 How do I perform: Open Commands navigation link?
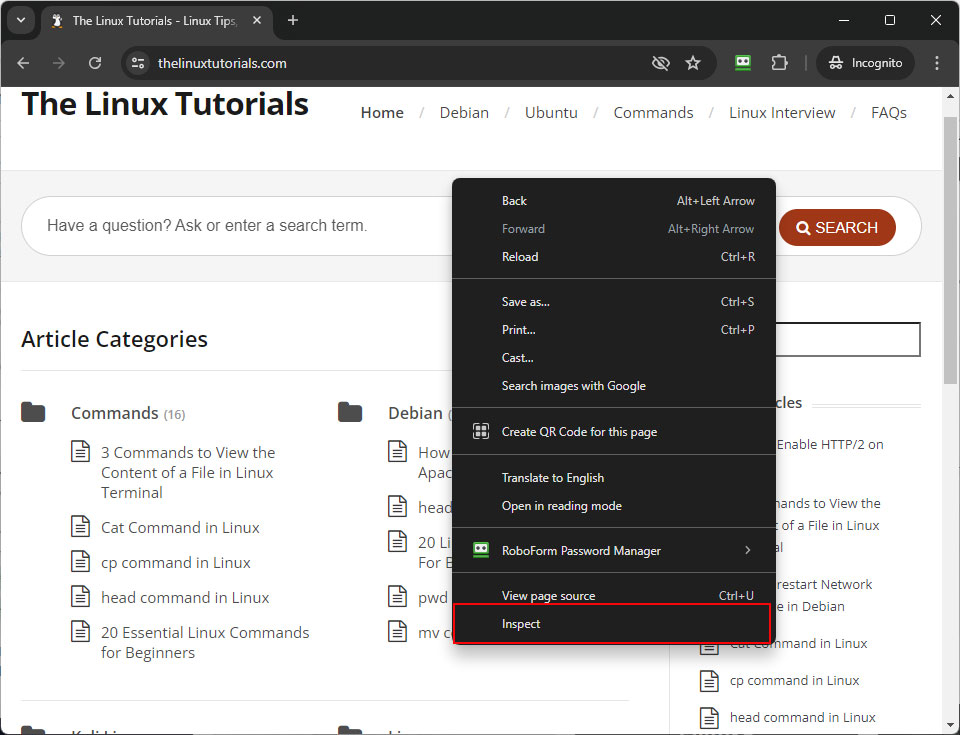pyautogui.click(x=653, y=113)
